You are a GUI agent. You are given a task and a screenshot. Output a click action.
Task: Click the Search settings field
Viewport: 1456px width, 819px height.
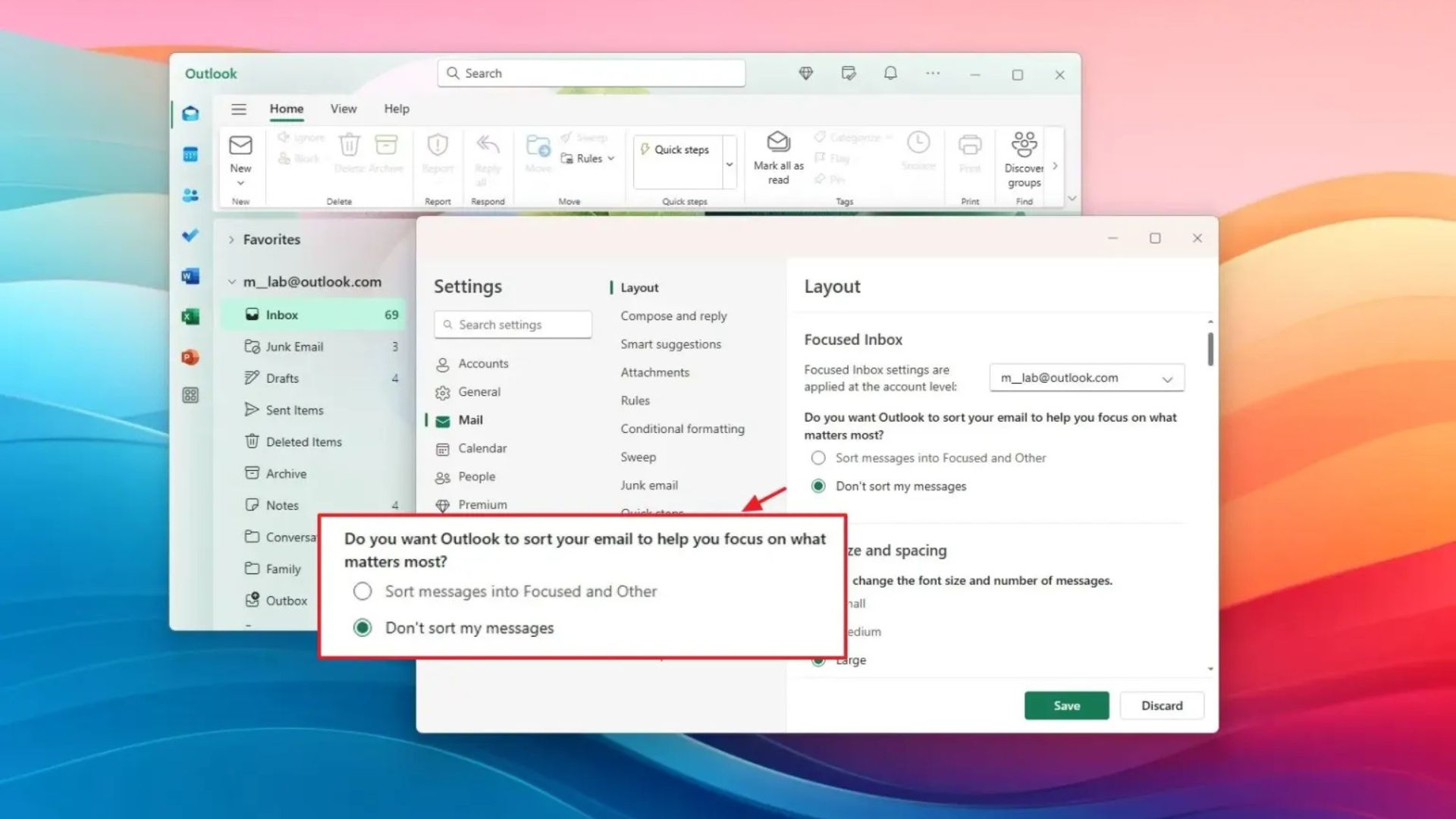point(513,325)
